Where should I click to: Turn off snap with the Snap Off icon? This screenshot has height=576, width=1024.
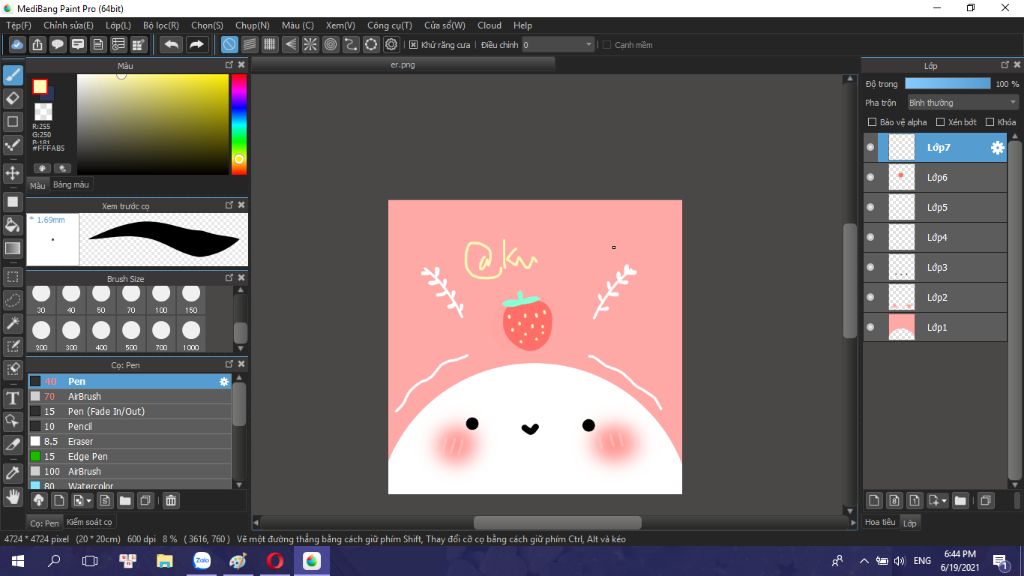pyautogui.click(x=229, y=44)
